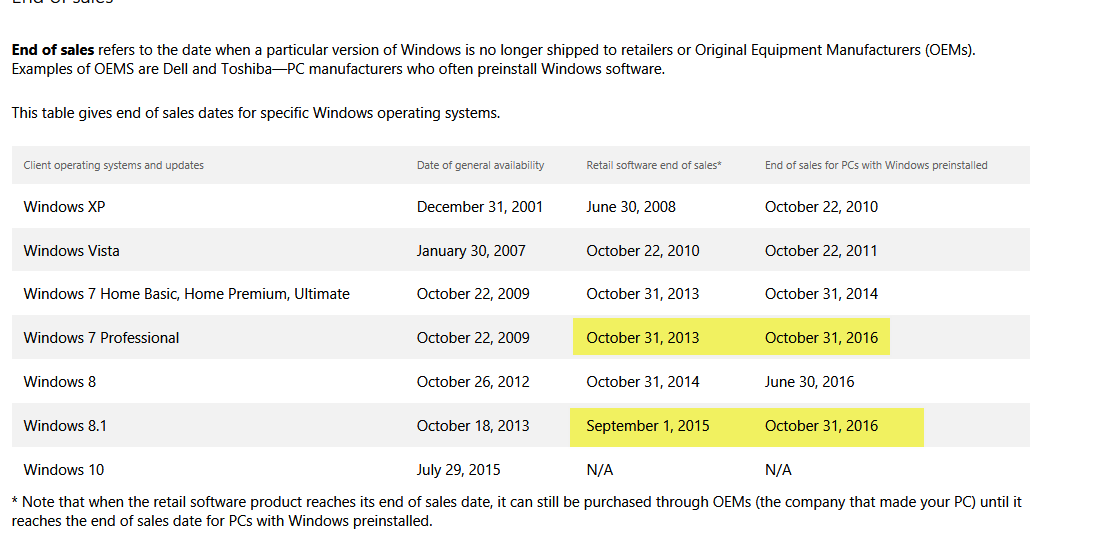Click the Windows 7 Professional row name

point(101,338)
